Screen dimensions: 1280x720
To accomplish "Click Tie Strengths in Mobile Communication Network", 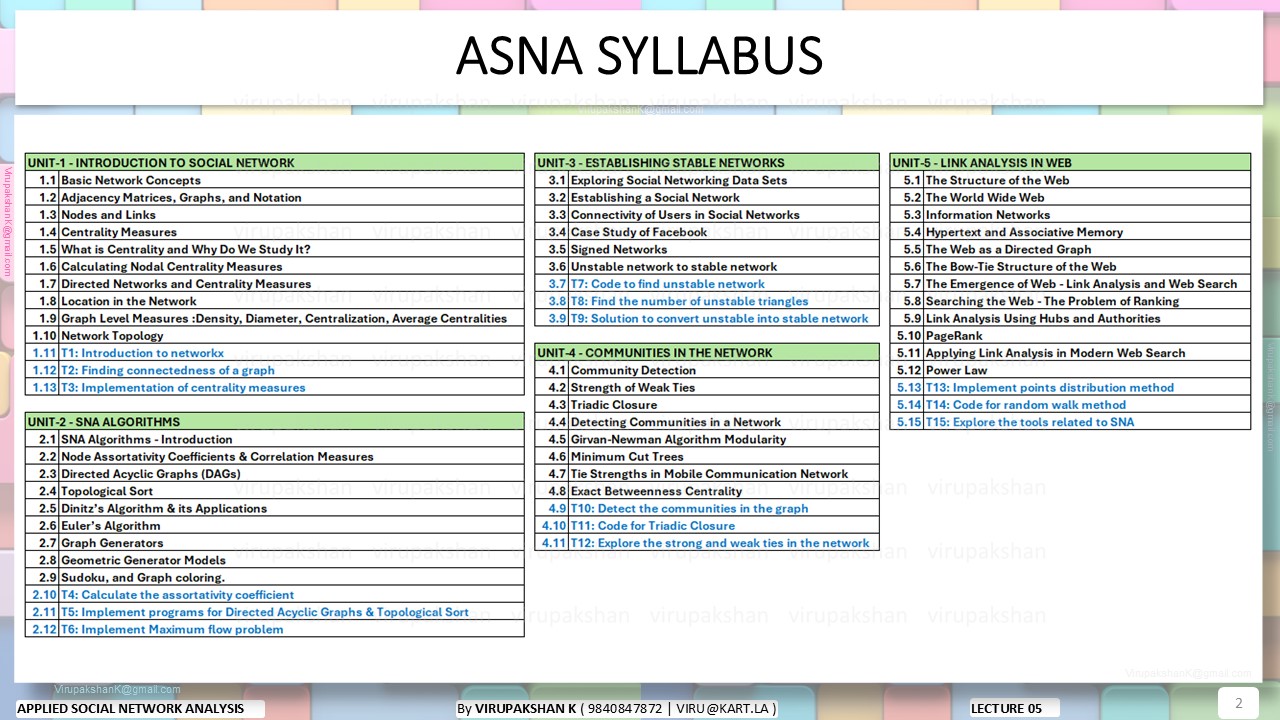I will click(707, 474).
